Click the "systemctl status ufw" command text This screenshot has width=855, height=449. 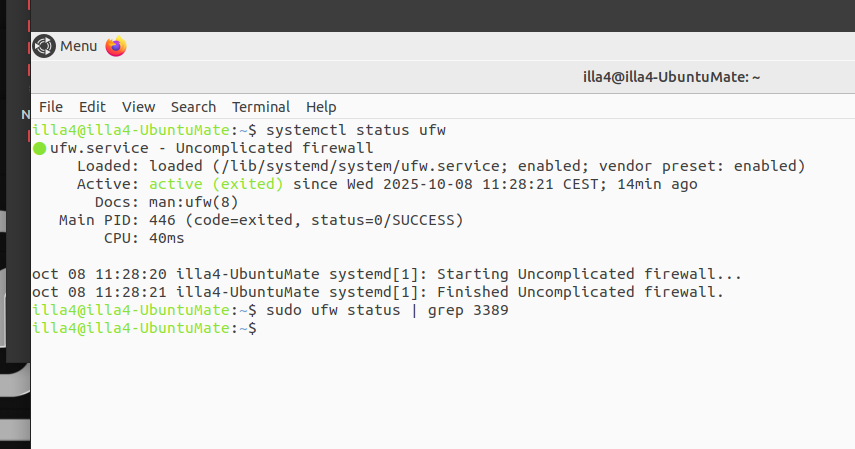coord(355,130)
